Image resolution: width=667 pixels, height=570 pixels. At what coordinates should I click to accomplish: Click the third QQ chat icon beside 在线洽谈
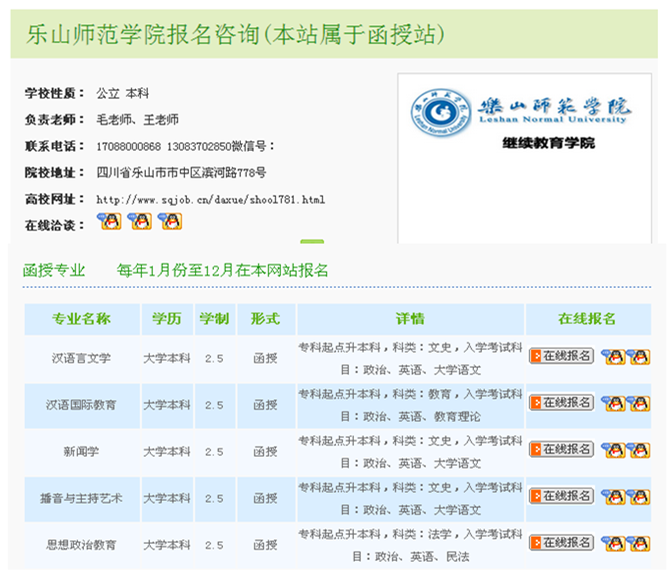click(x=170, y=222)
